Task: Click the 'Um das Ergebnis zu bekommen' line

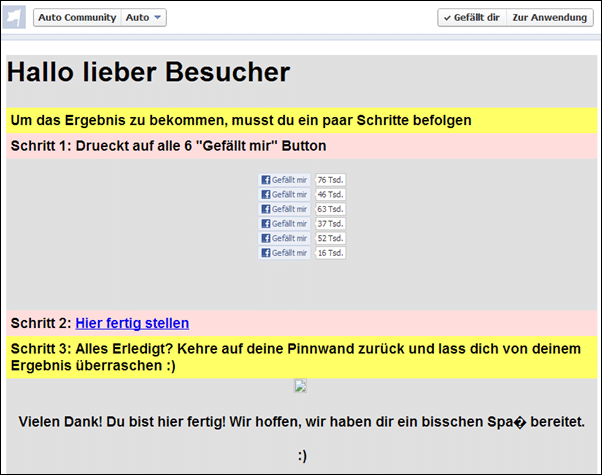Action: [x=241, y=120]
